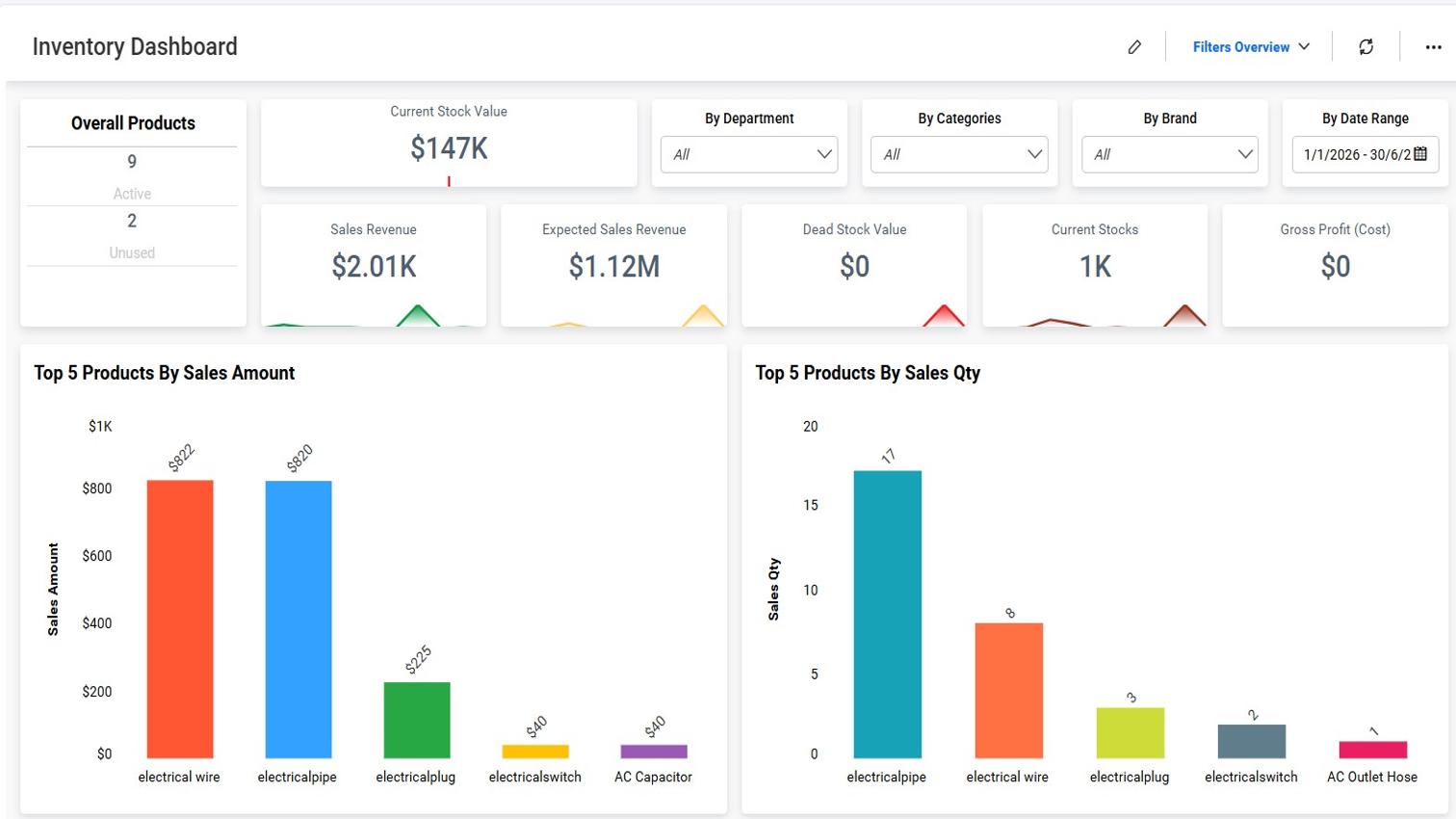Refresh the dashboard with the reload icon

pyautogui.click(x=1365, y=47)
